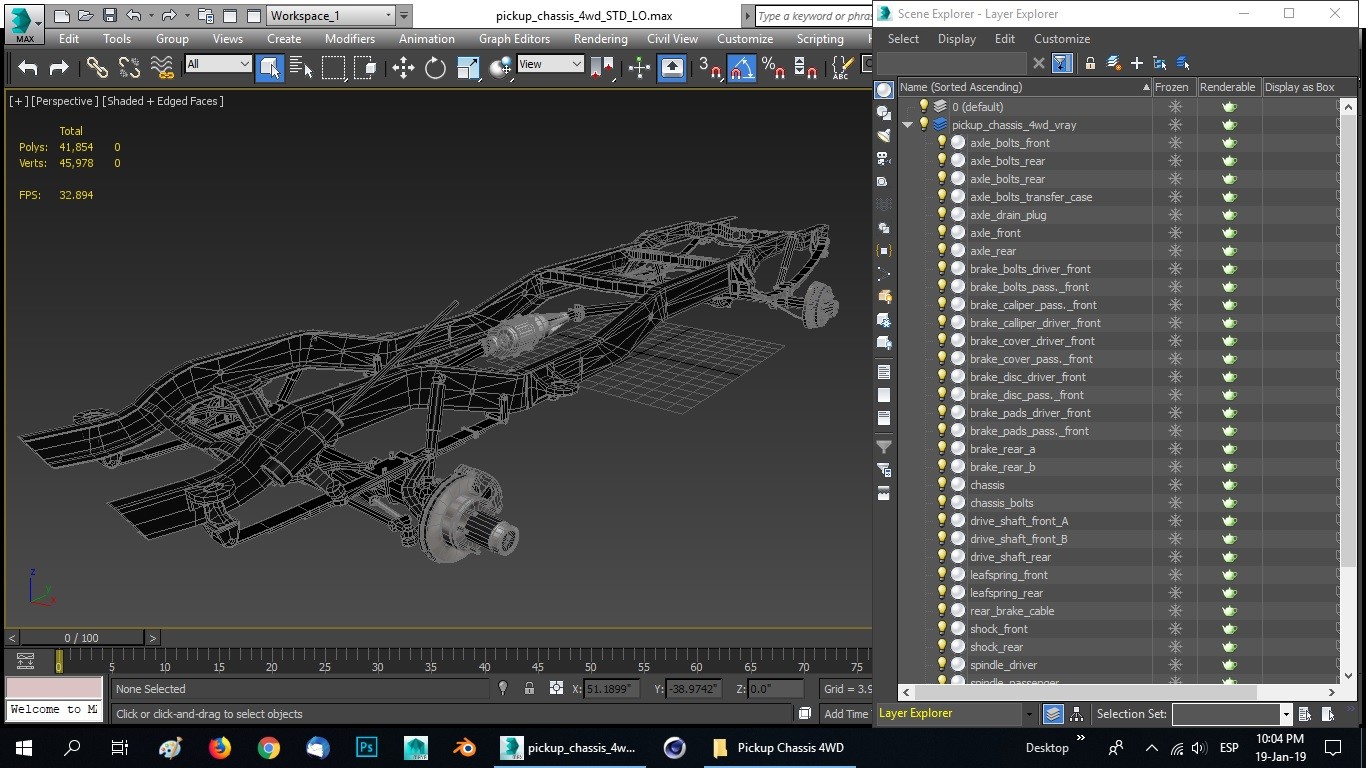
Task: Enable Percent Snap toggle
Action: (770, 68)
